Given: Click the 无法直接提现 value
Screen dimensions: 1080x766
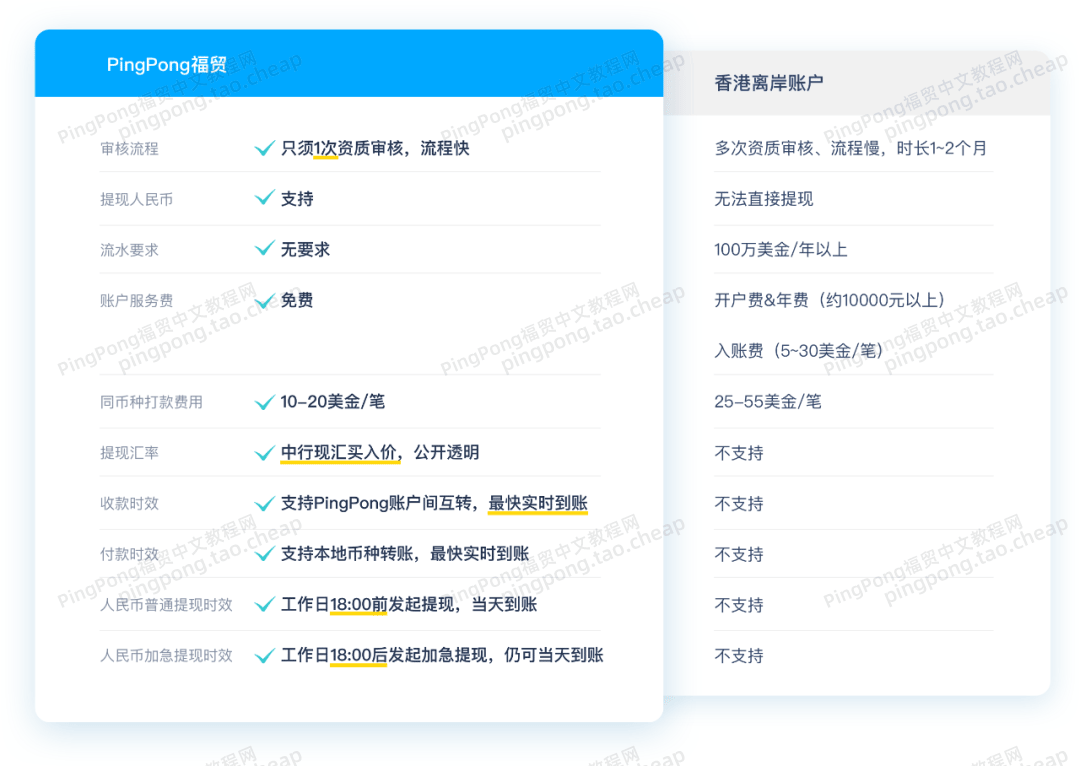Looking at the screenshot, I should click(x=764, y=199).
